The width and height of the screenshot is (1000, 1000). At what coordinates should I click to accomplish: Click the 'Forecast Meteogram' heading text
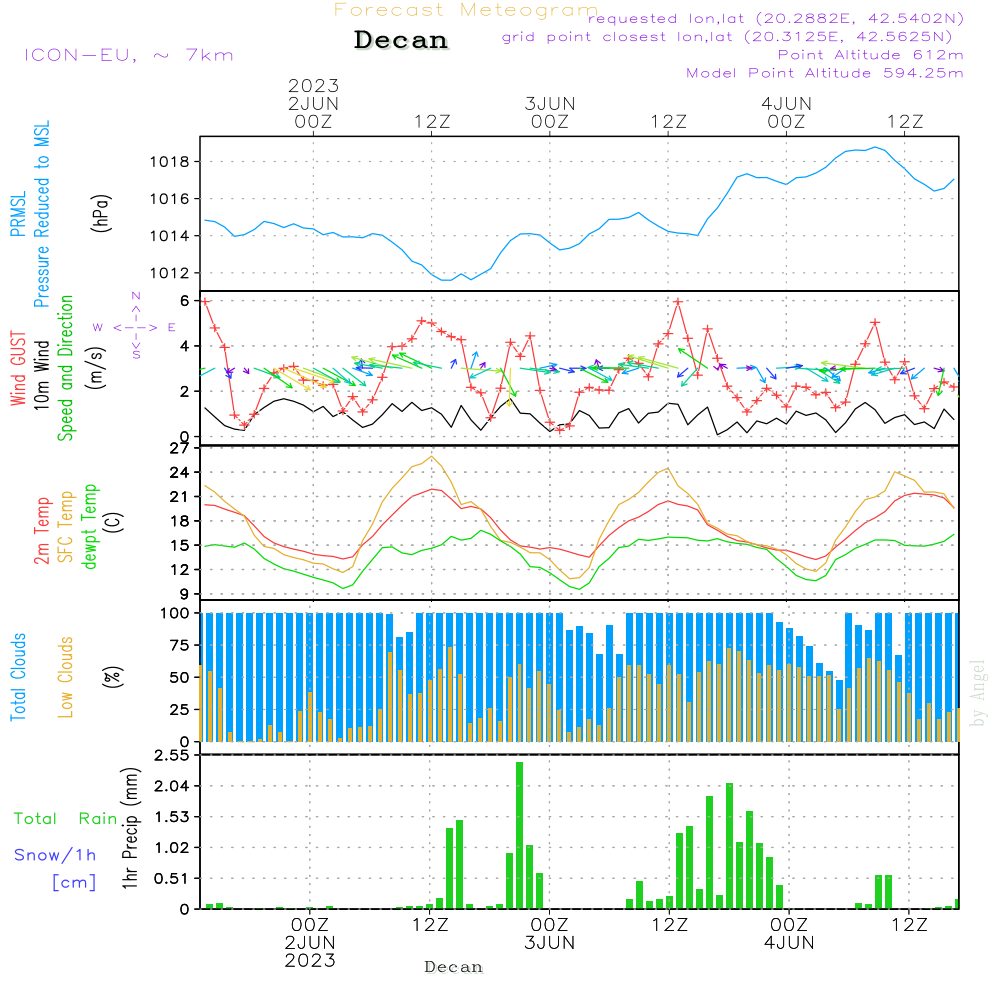[x=466, y=10]
